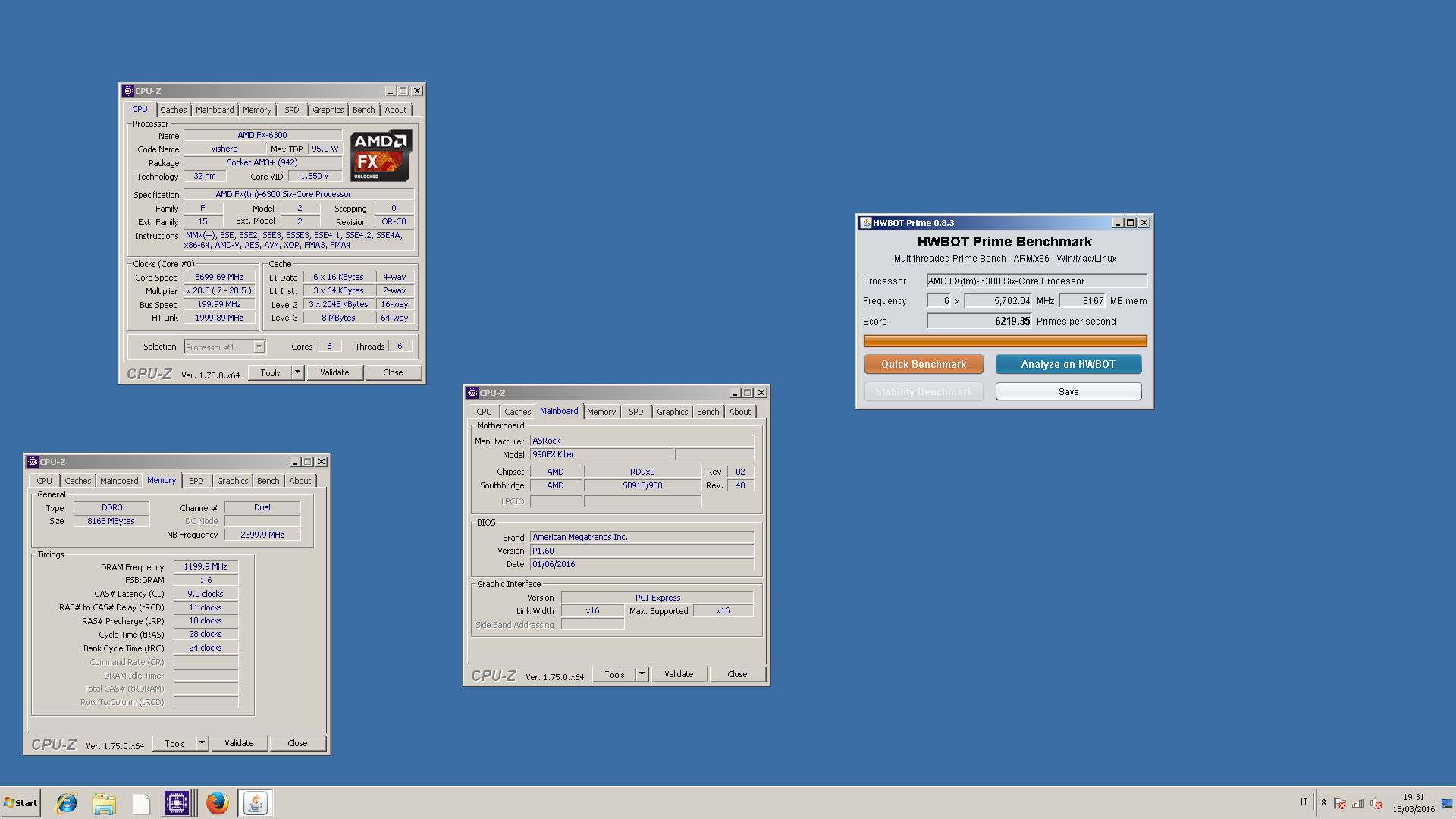
Task: Click Analyze on HWBOT button
Action: click(x=1068, y=365)
